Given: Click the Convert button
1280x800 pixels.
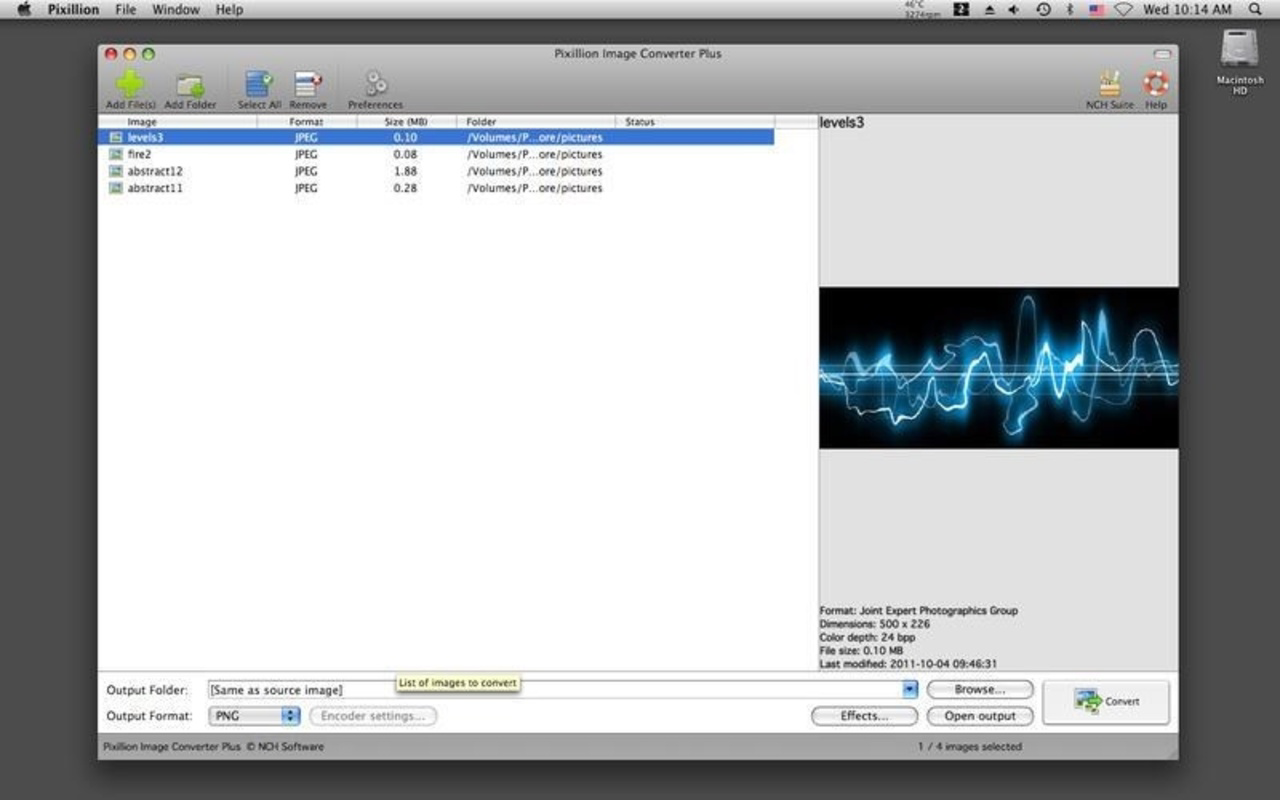Looking at the screenshot, I should (x=1105, y=702).
